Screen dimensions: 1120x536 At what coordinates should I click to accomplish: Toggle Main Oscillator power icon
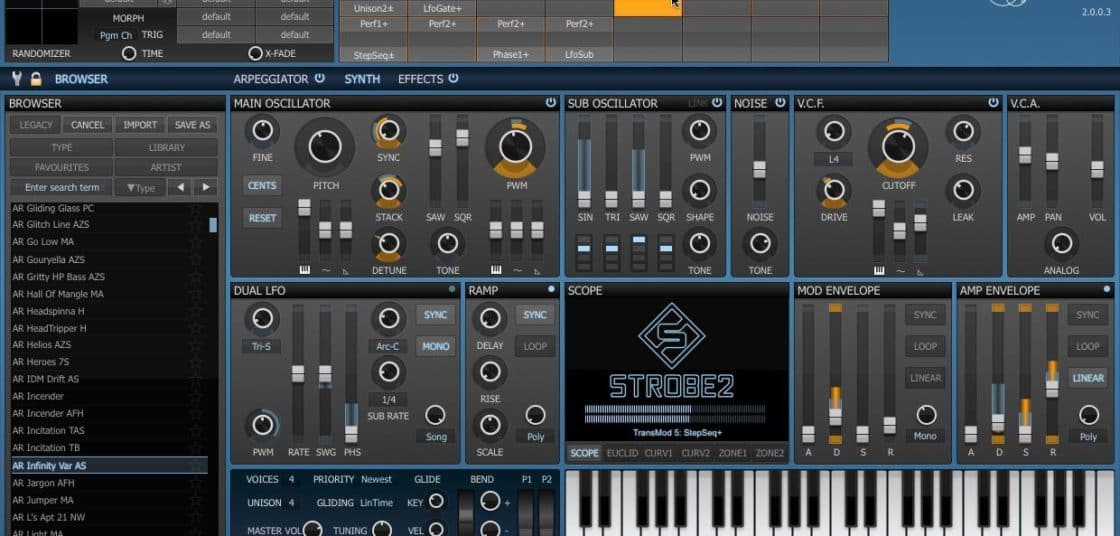[x=551, y=103]
